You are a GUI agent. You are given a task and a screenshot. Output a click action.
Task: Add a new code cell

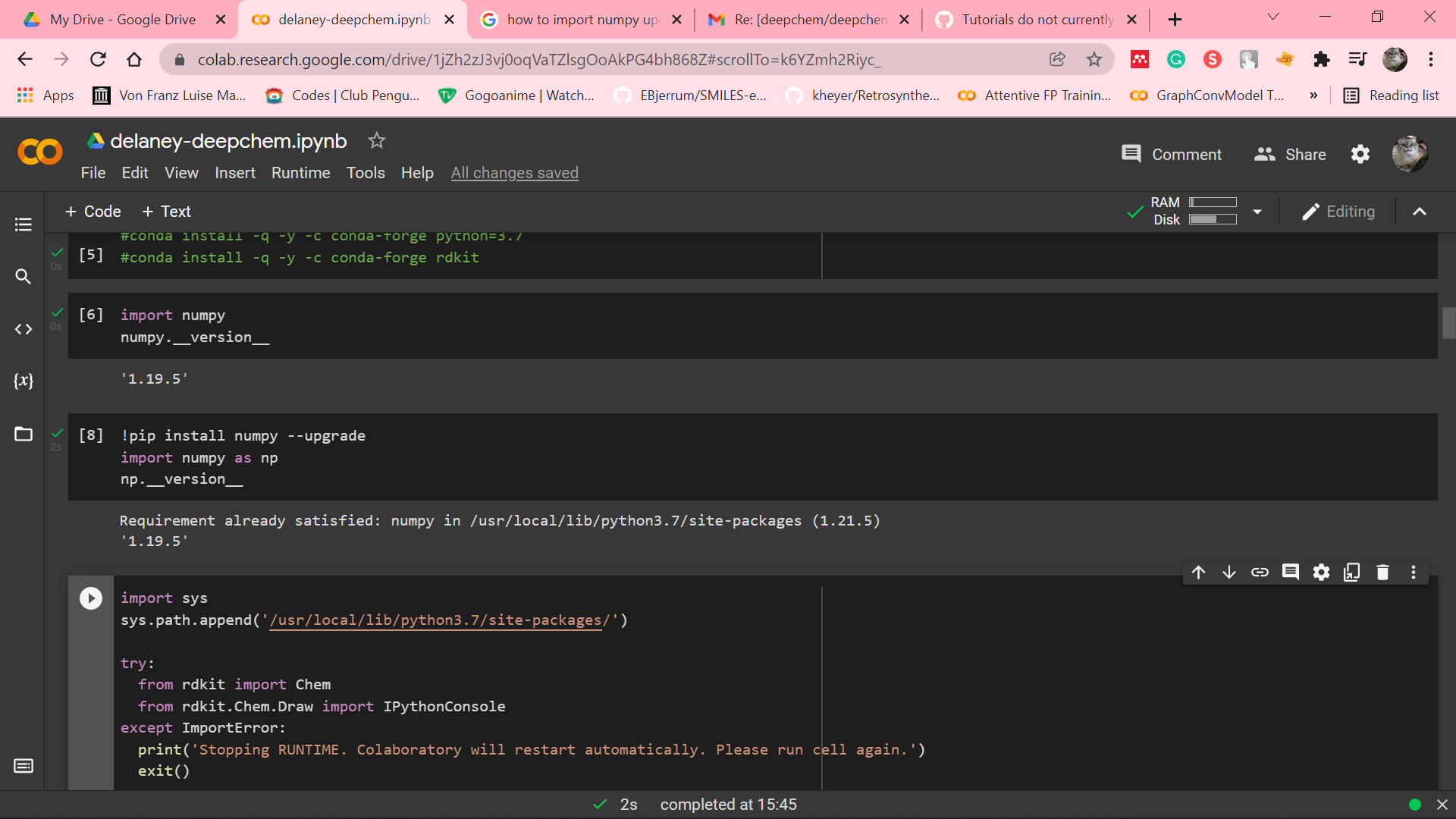coord(93,212)
